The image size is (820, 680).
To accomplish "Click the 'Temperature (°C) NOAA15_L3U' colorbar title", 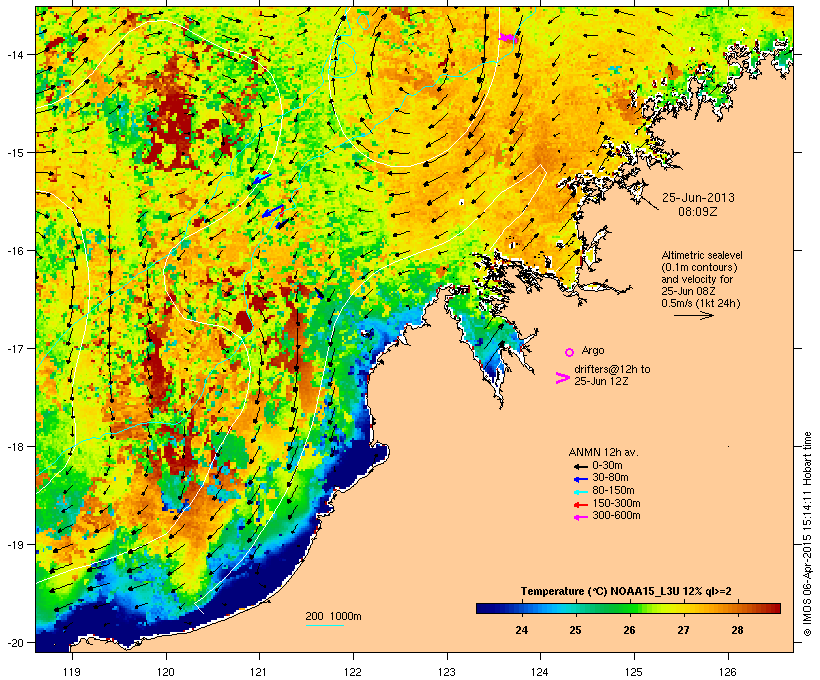I will (x=600, y=592).
